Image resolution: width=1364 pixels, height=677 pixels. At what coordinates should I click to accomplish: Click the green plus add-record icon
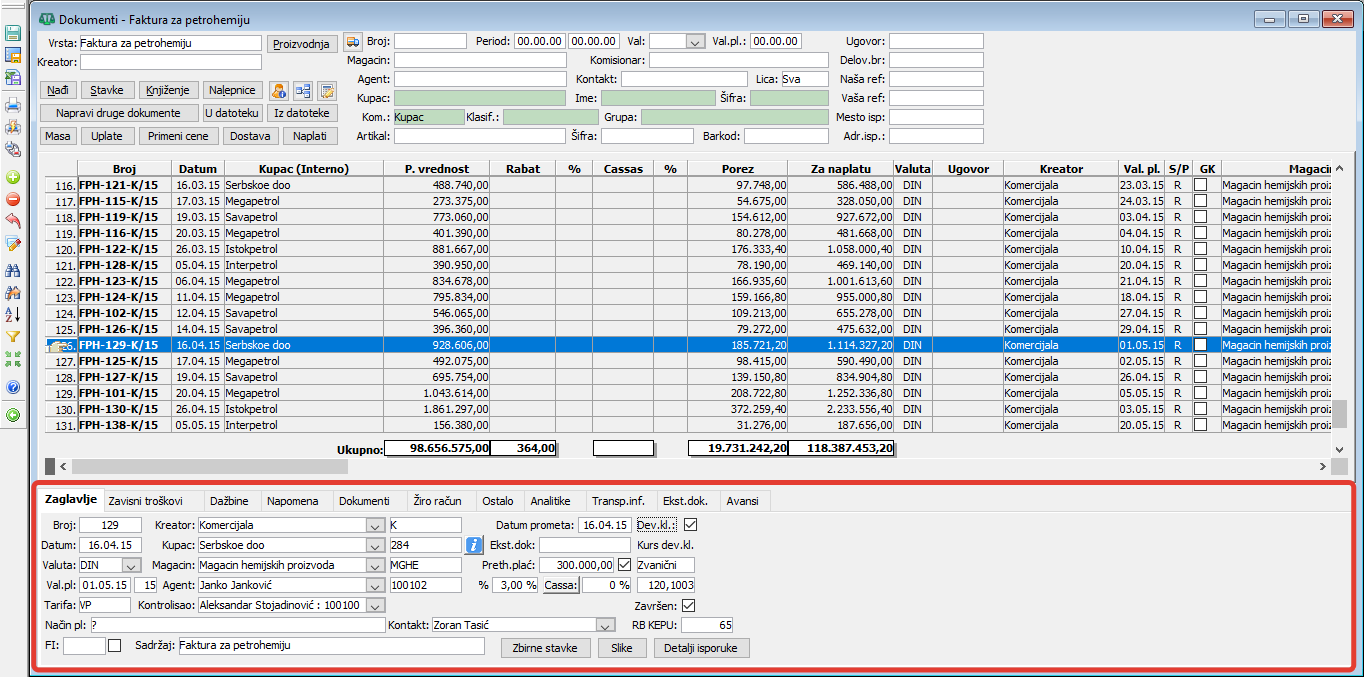[x=13, y=177]
